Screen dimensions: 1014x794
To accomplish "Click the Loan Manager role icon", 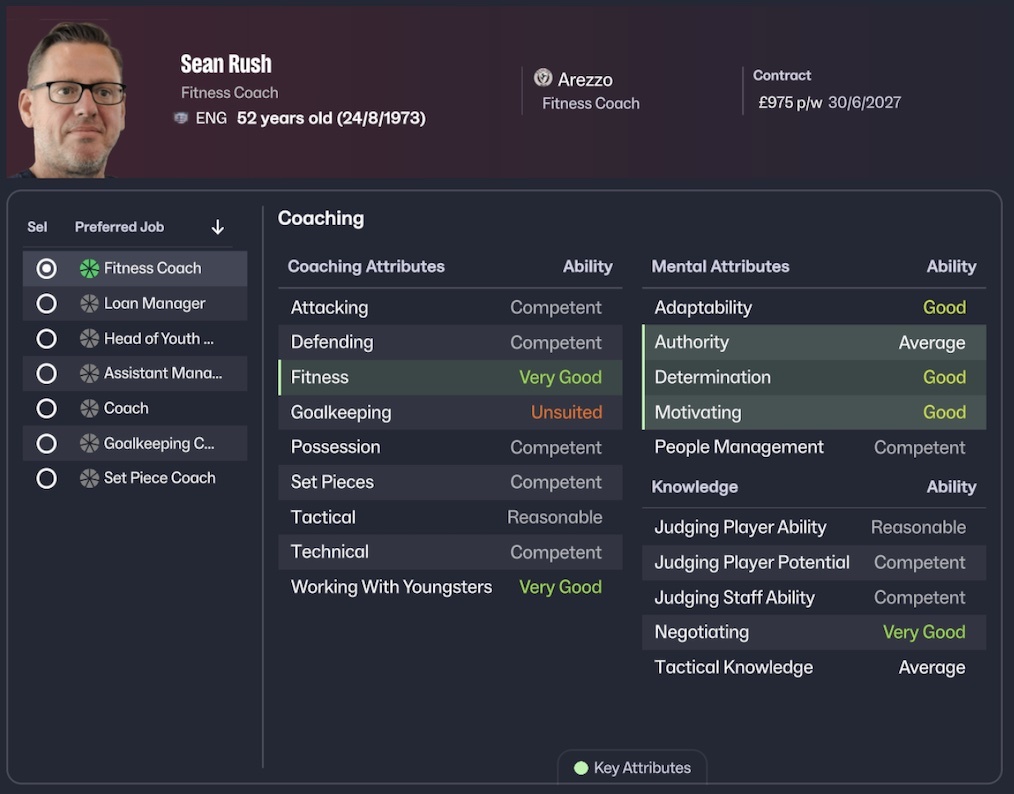I will [90, 303].
